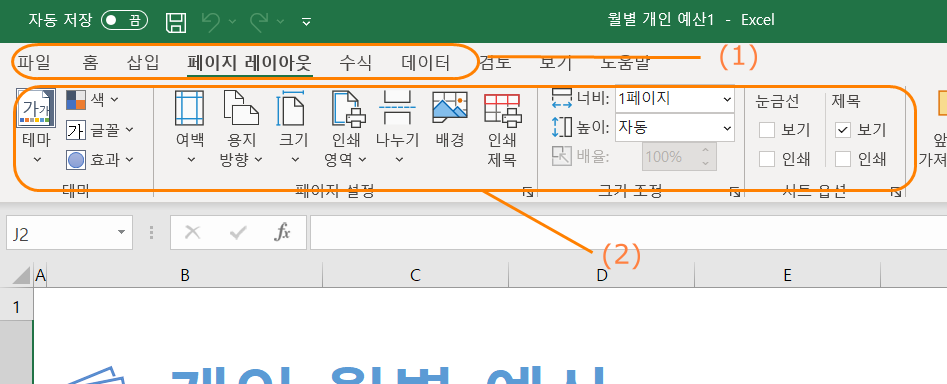
Task: Switch to the 수식 tab
Action: [x=356, y=62]
